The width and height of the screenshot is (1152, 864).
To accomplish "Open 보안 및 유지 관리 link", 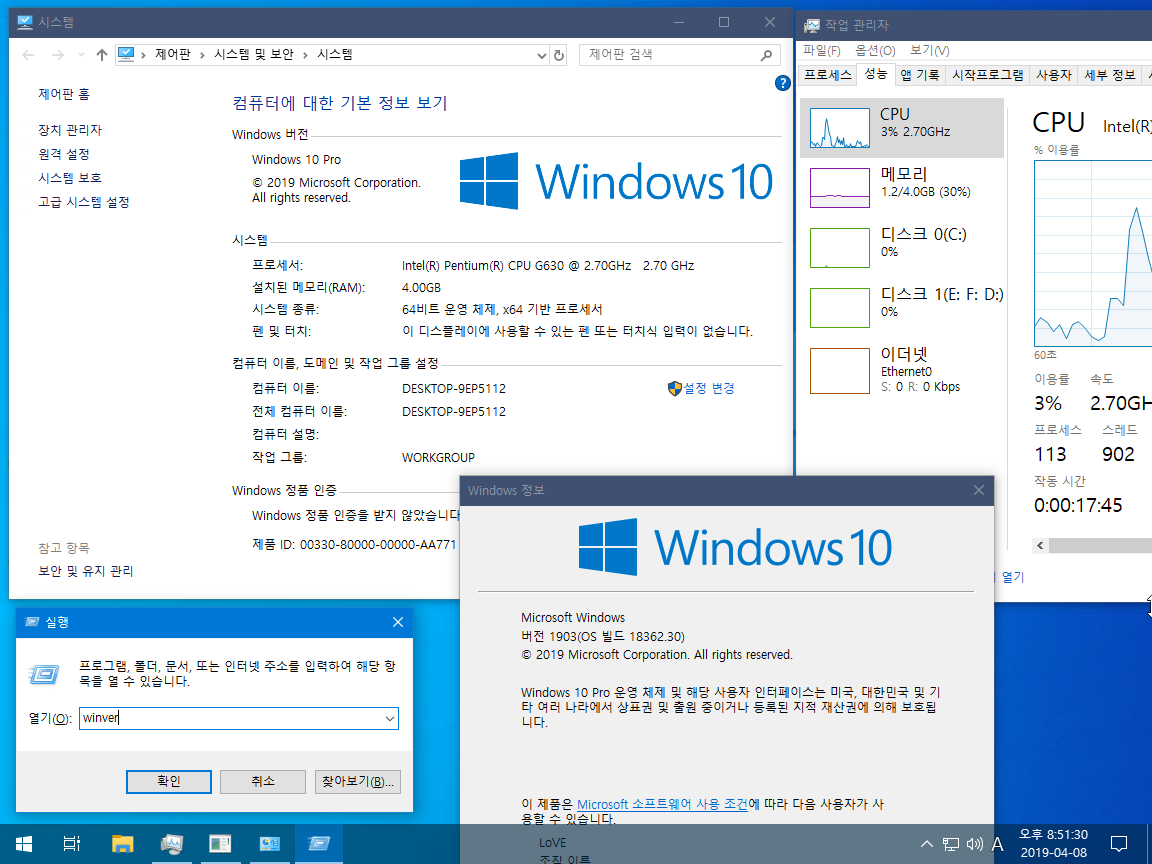I will click(x=86, y=571).
